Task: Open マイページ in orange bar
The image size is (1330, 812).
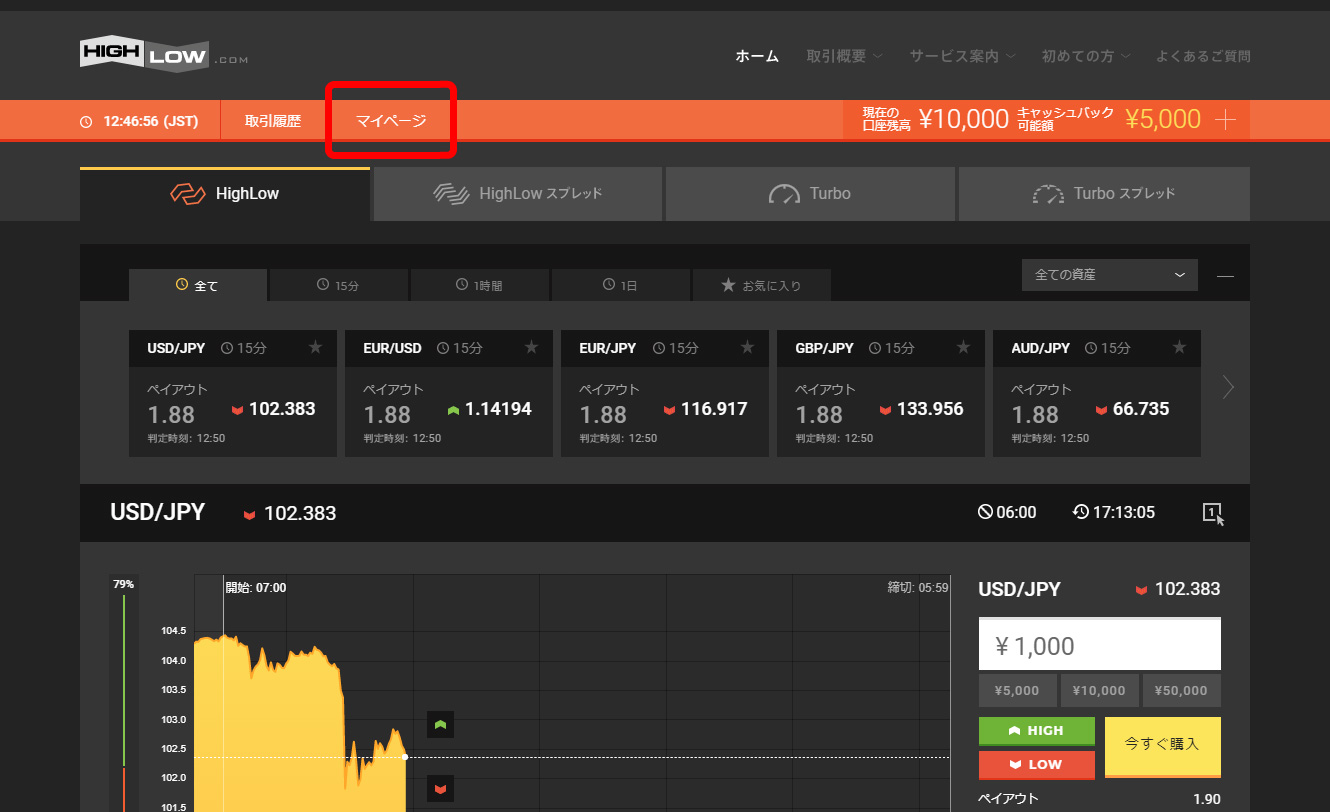Action: [x=391, y=121]
